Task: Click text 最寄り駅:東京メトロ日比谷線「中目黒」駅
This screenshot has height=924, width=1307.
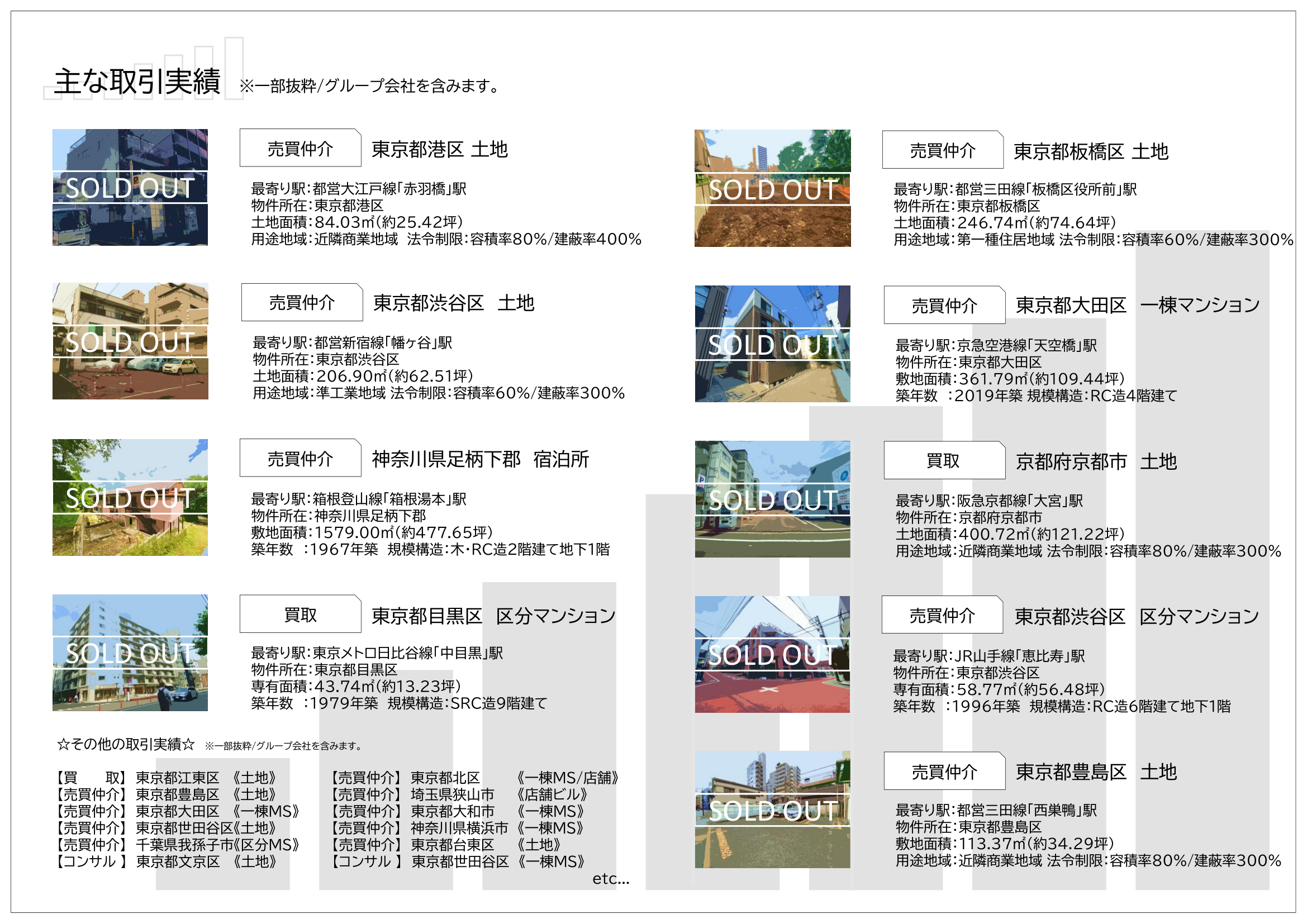Action: tap(377, 652)
